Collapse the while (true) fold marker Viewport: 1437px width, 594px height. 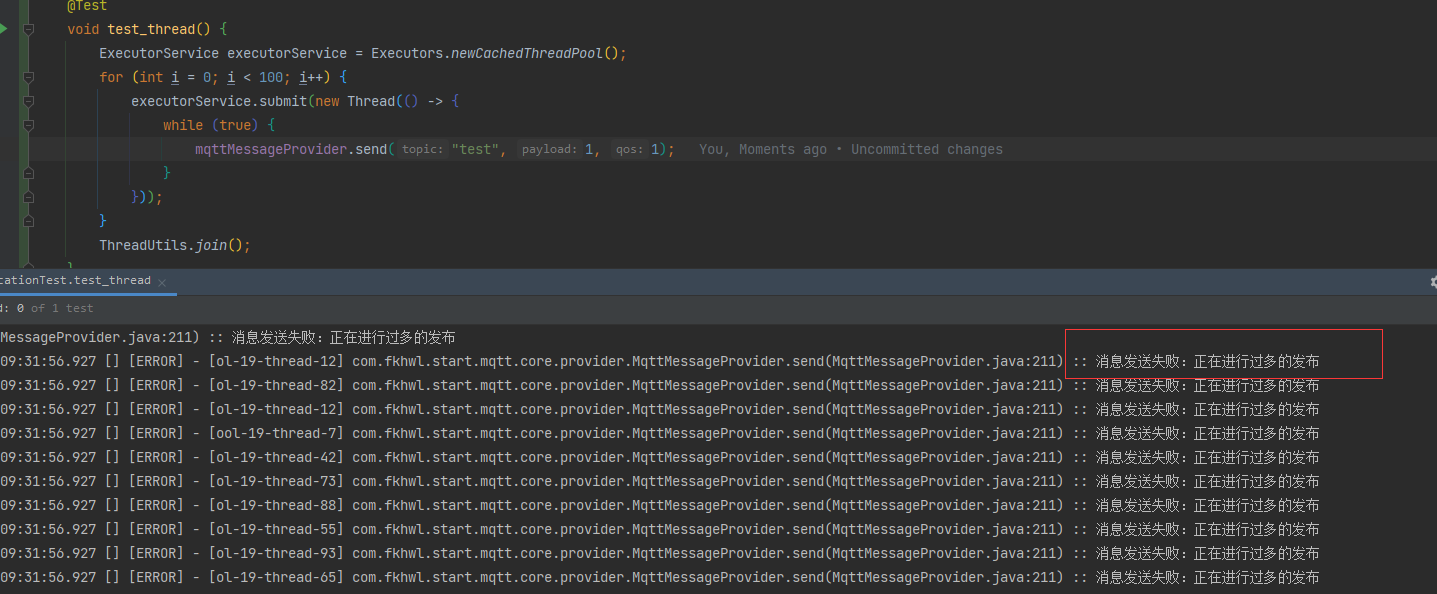coord(29,125)
